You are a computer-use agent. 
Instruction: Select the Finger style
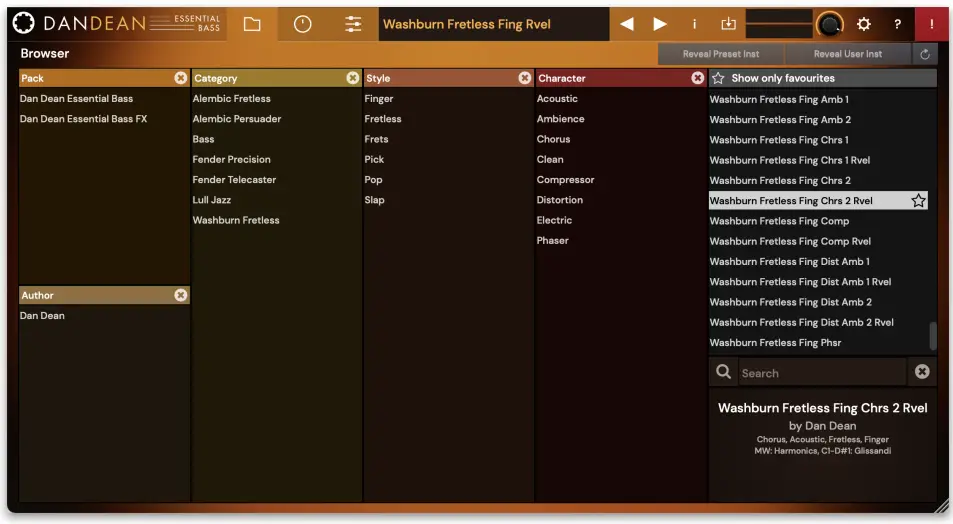click(x=379, y=98)
